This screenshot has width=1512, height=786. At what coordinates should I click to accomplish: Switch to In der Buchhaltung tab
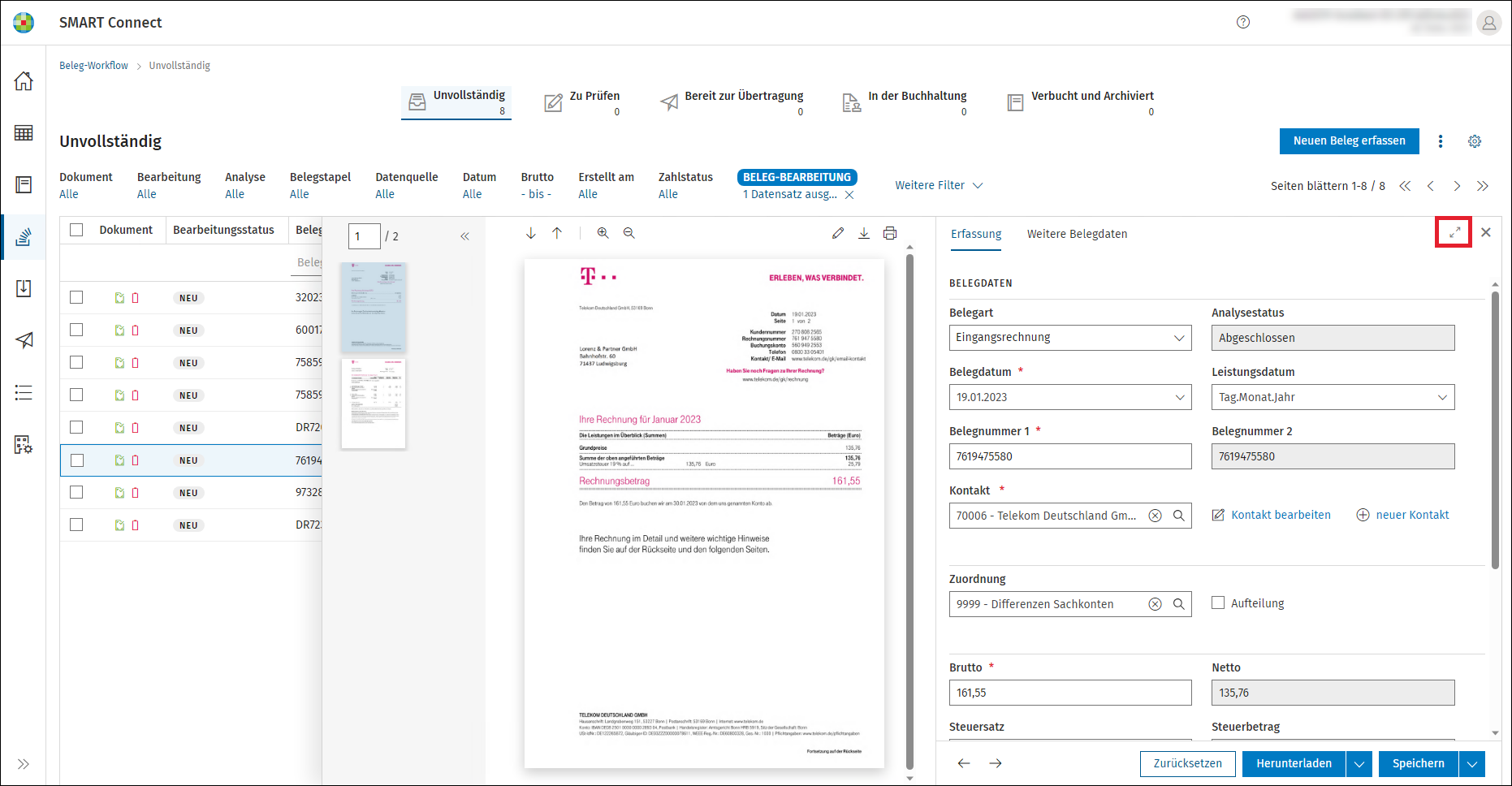point(904,102)
